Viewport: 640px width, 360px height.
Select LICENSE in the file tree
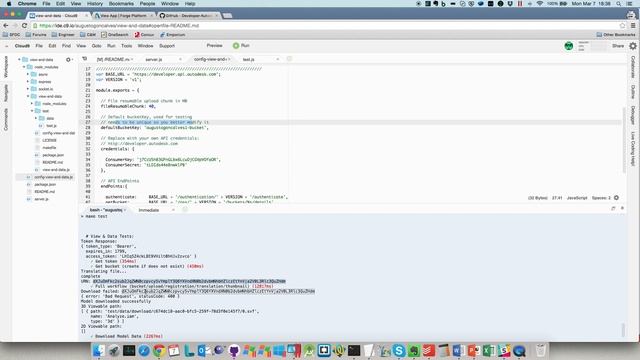(x=49, y=140)
